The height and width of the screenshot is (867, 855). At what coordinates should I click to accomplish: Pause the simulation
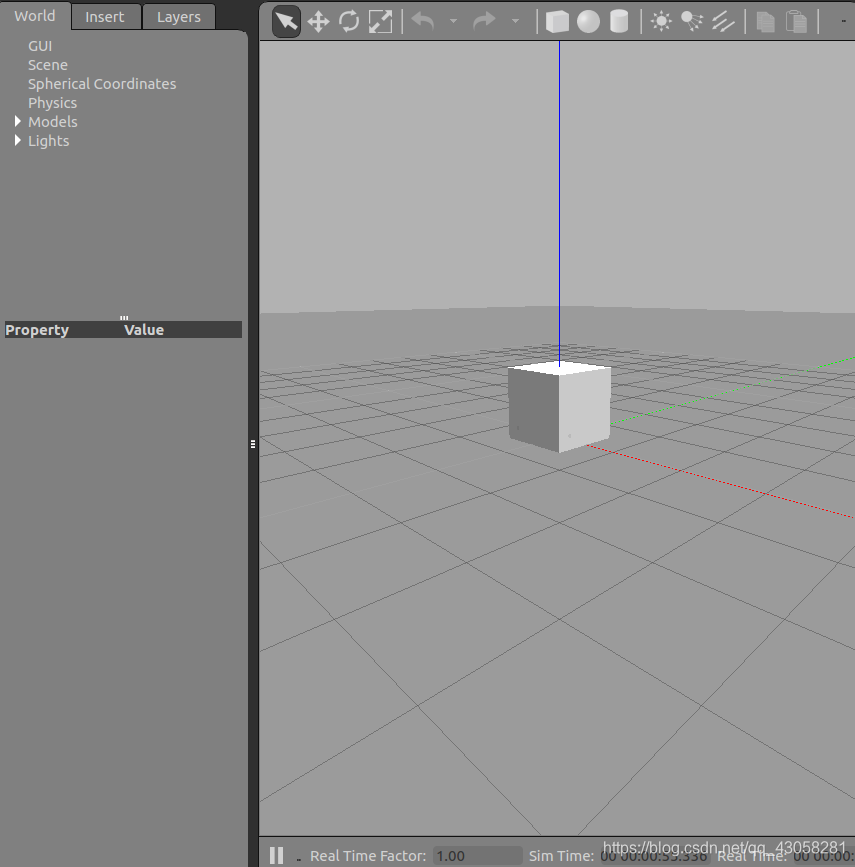277,855
